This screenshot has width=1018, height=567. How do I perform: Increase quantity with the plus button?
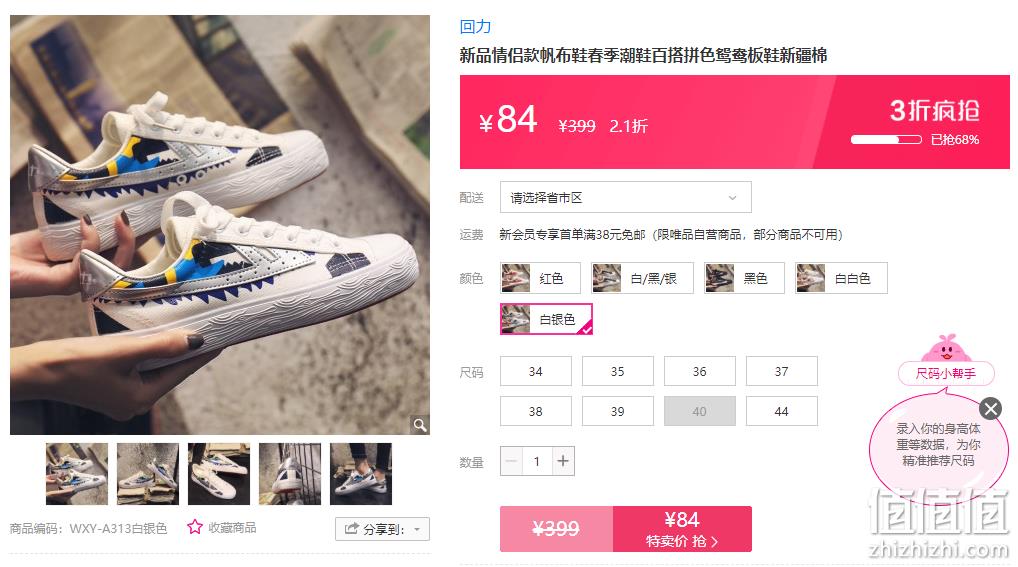tap(563, 461)
